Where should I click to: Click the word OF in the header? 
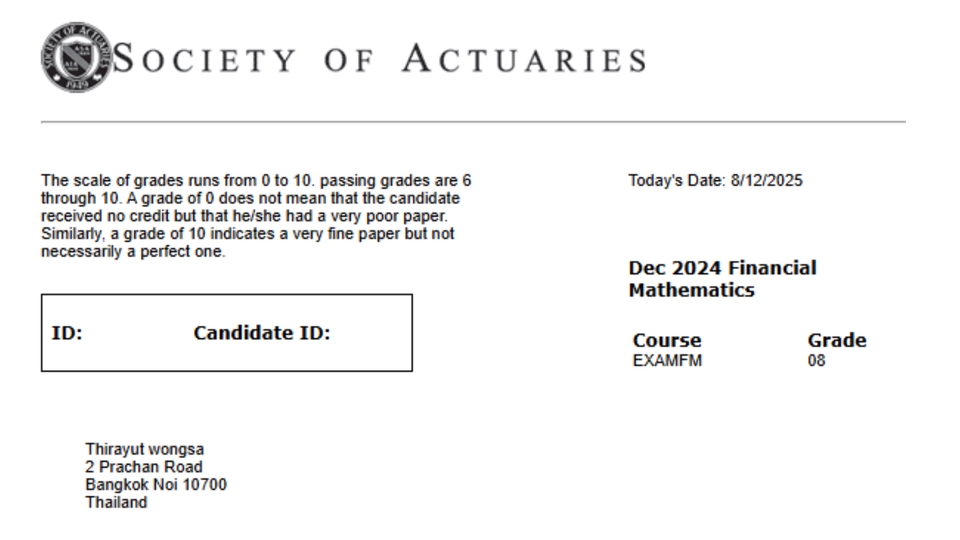pyautogui.click(x=349, y=60)
